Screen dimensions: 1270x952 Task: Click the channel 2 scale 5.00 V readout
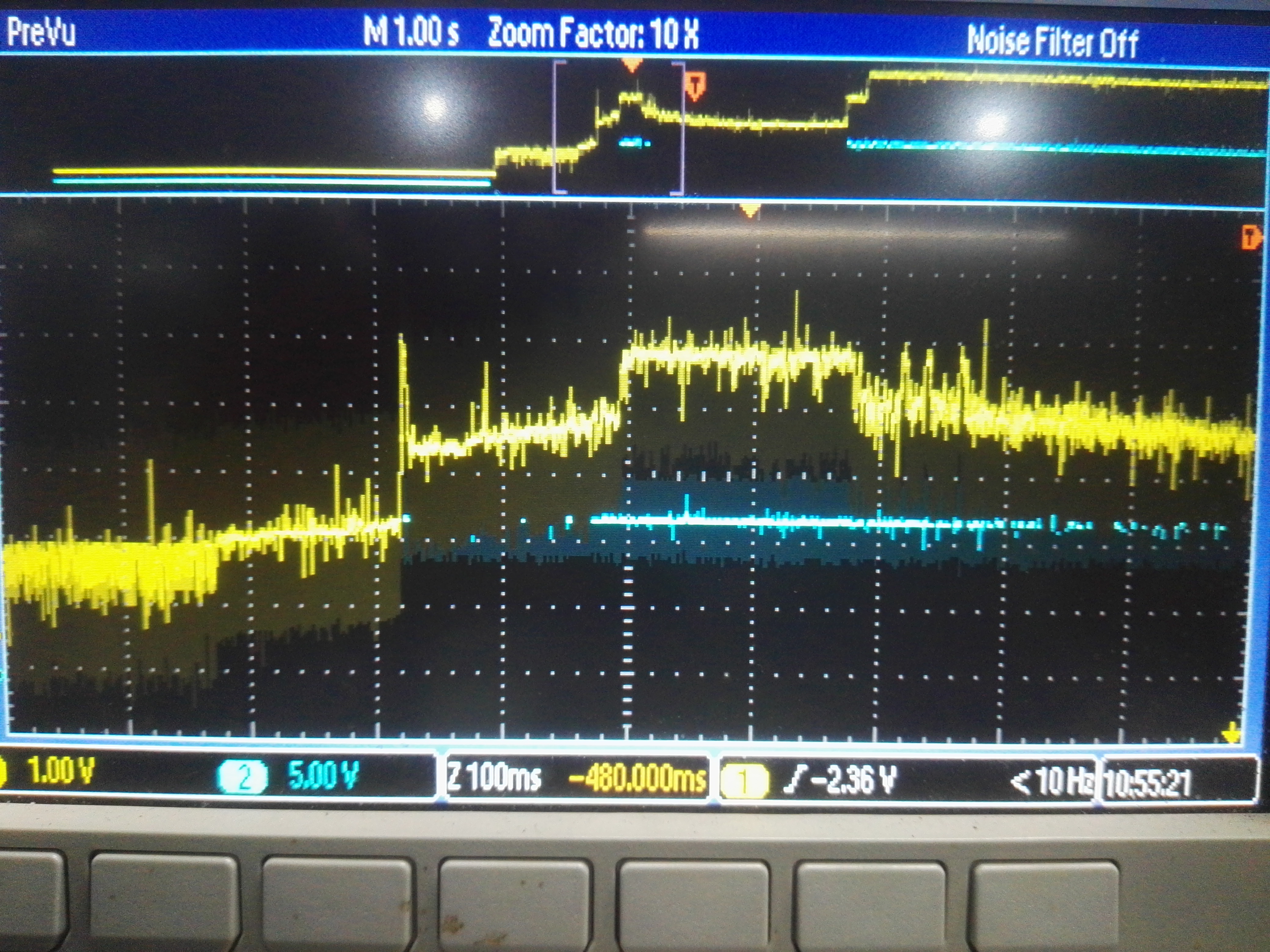pos(323,775)
